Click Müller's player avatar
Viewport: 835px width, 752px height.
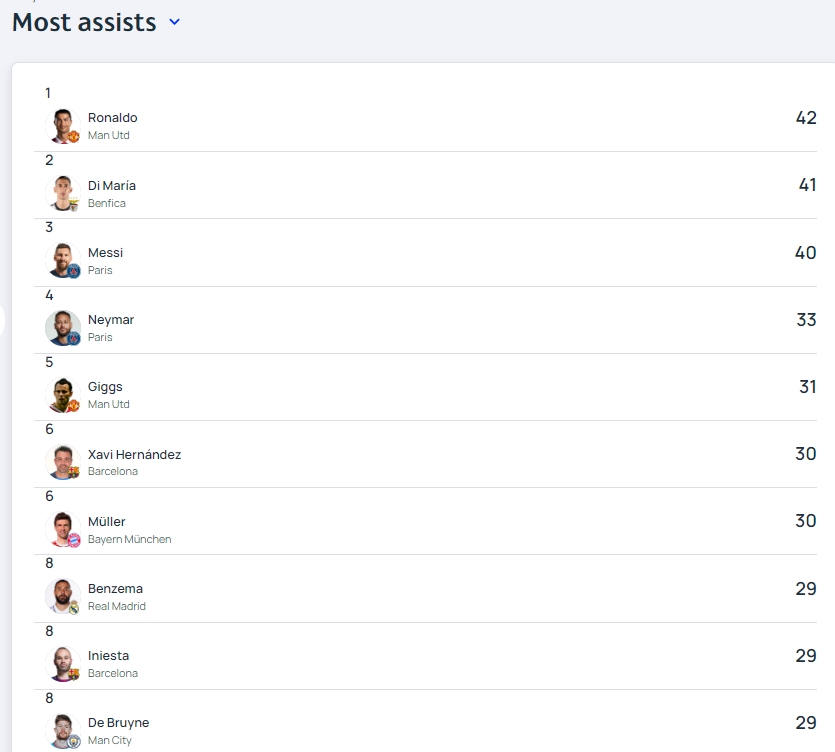click(x=62, y=529)
